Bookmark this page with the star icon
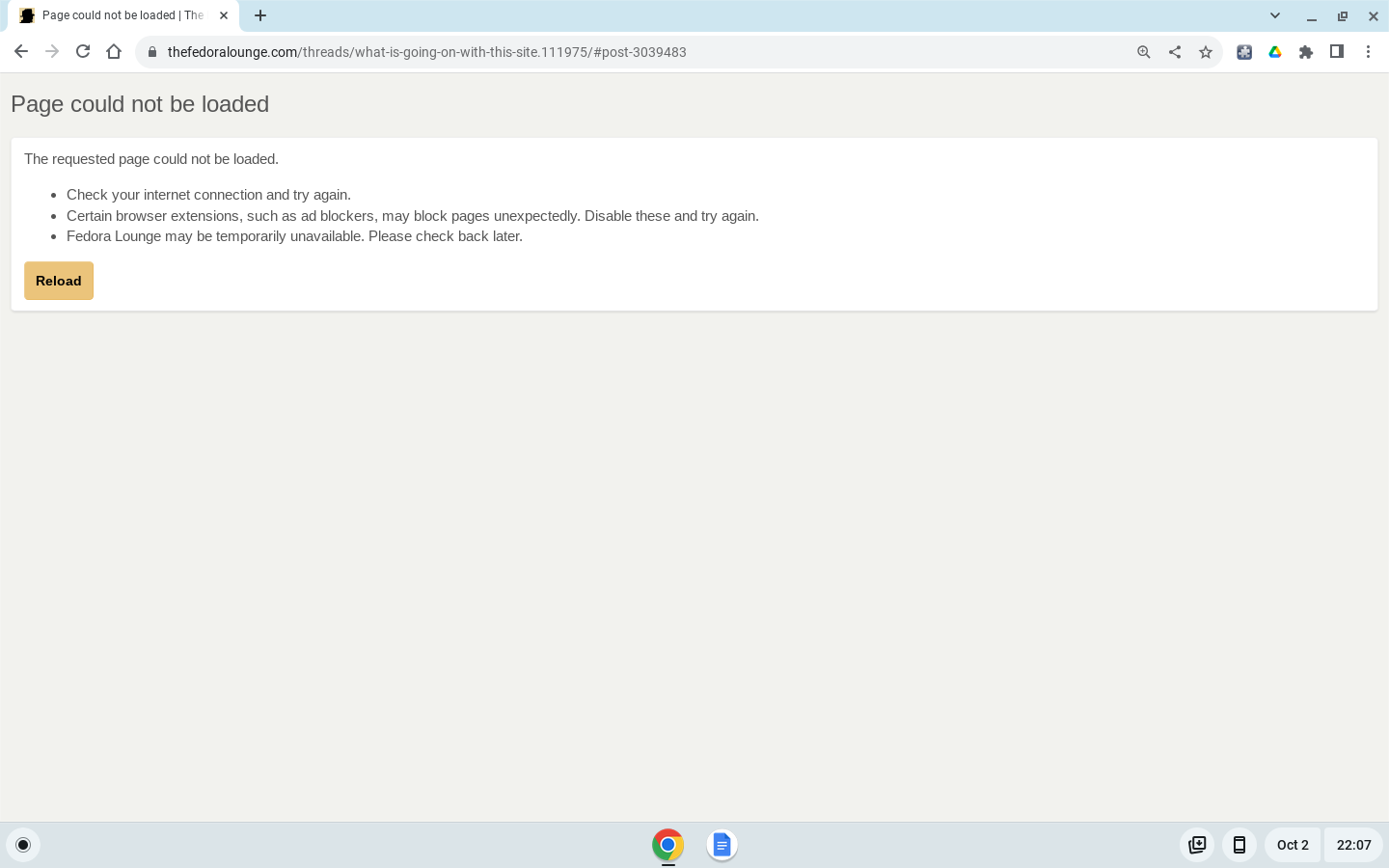Viewport: 1389px width, 868px height. (x=1206, y=52)
